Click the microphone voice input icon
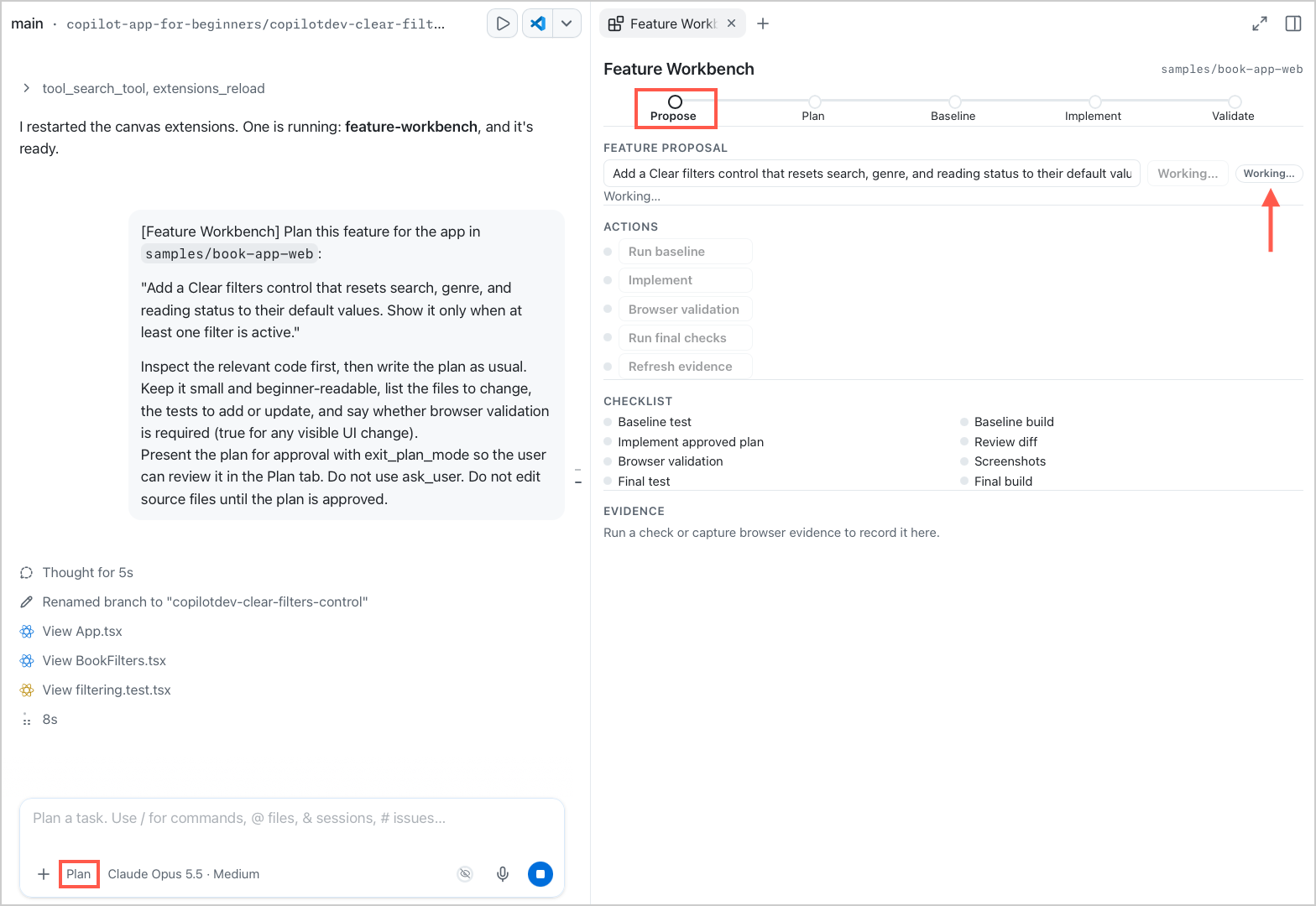 (x=503, y=874)
